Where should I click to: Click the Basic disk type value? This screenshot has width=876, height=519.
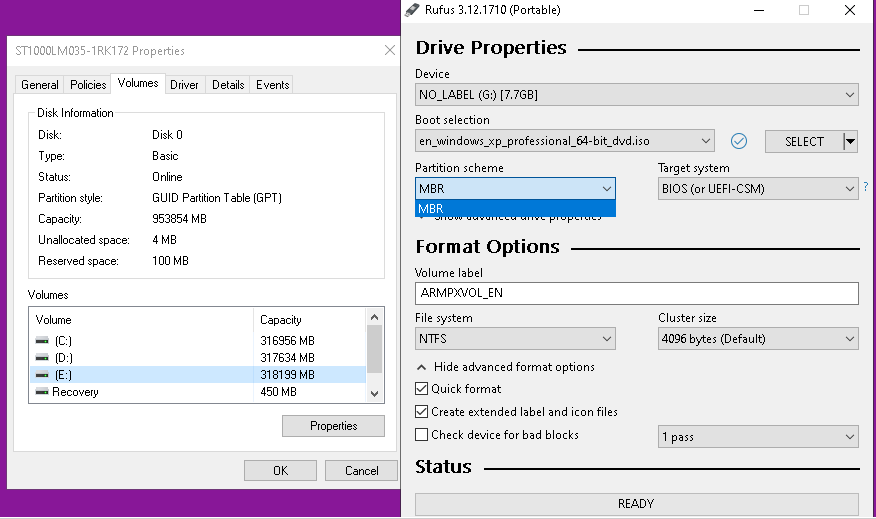point(165,156)
